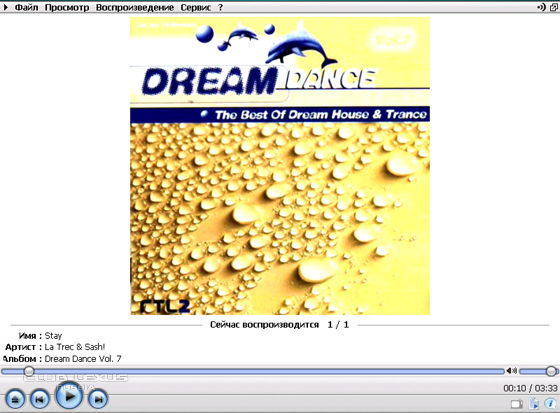
Task: Click the album 'Dream Dance Vol. 7'
Action: (83, 358)
